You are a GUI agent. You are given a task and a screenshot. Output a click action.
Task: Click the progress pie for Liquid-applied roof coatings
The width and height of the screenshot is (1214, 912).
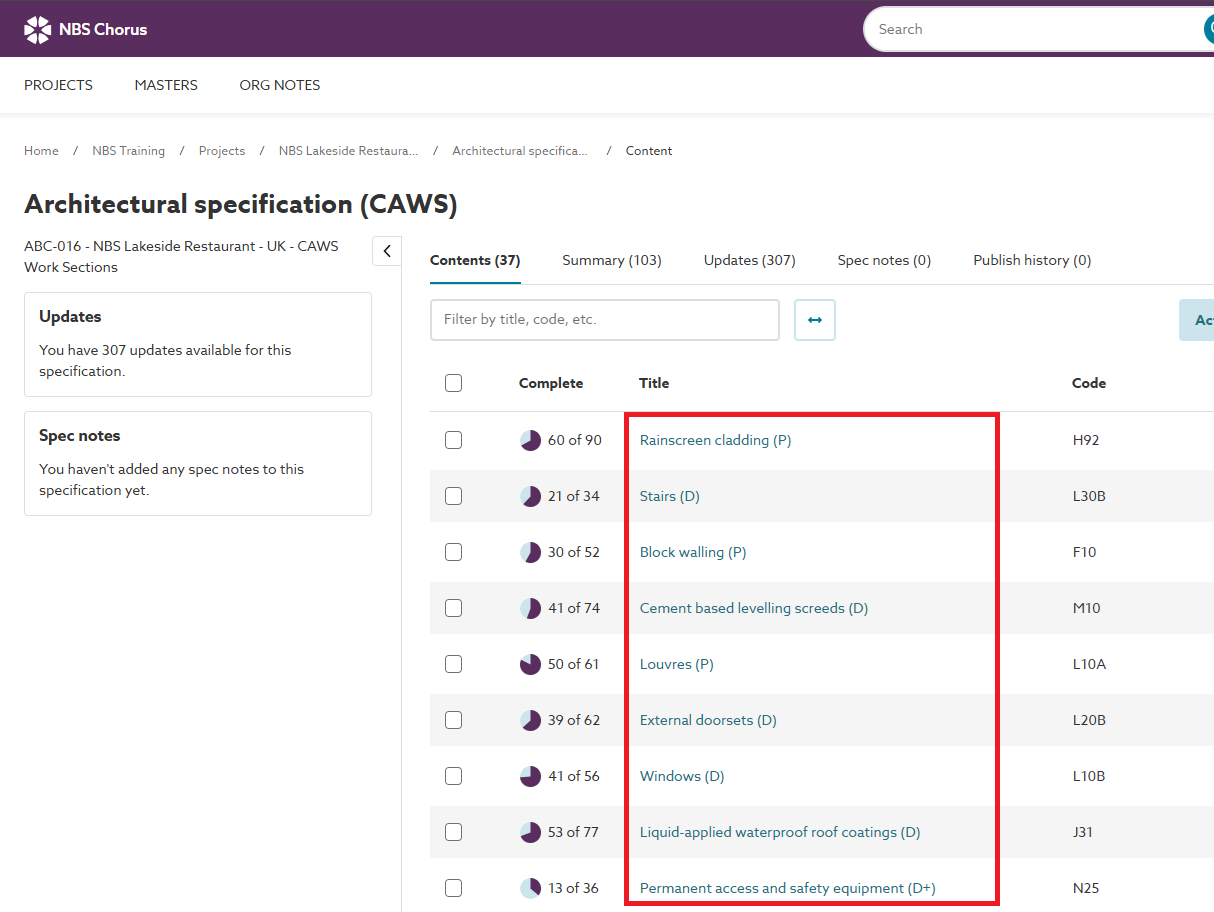pyautogui.click(x=530, y=832)
